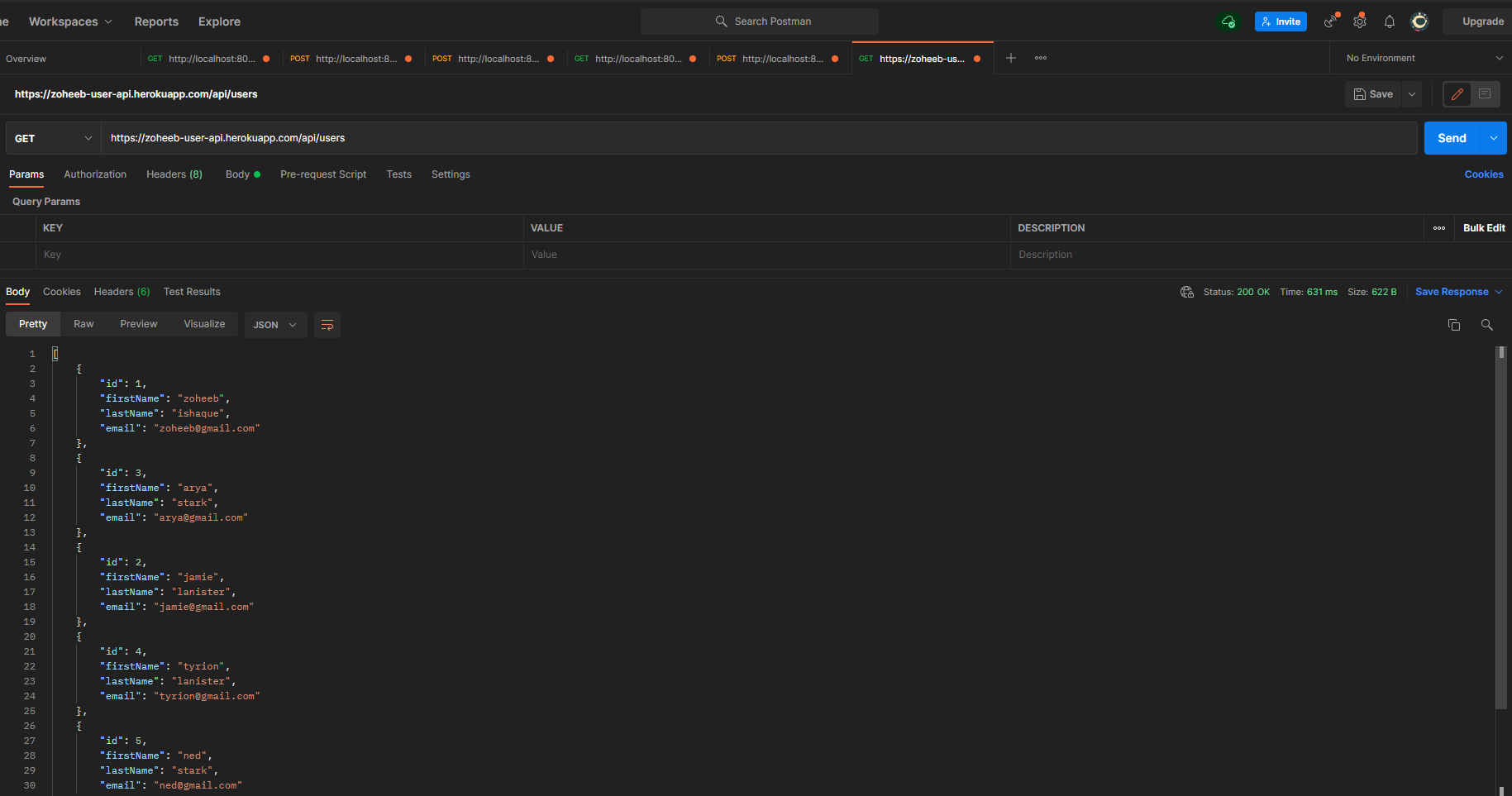
Task: Click the cloud sync status icon
Action: point(1228,21)
